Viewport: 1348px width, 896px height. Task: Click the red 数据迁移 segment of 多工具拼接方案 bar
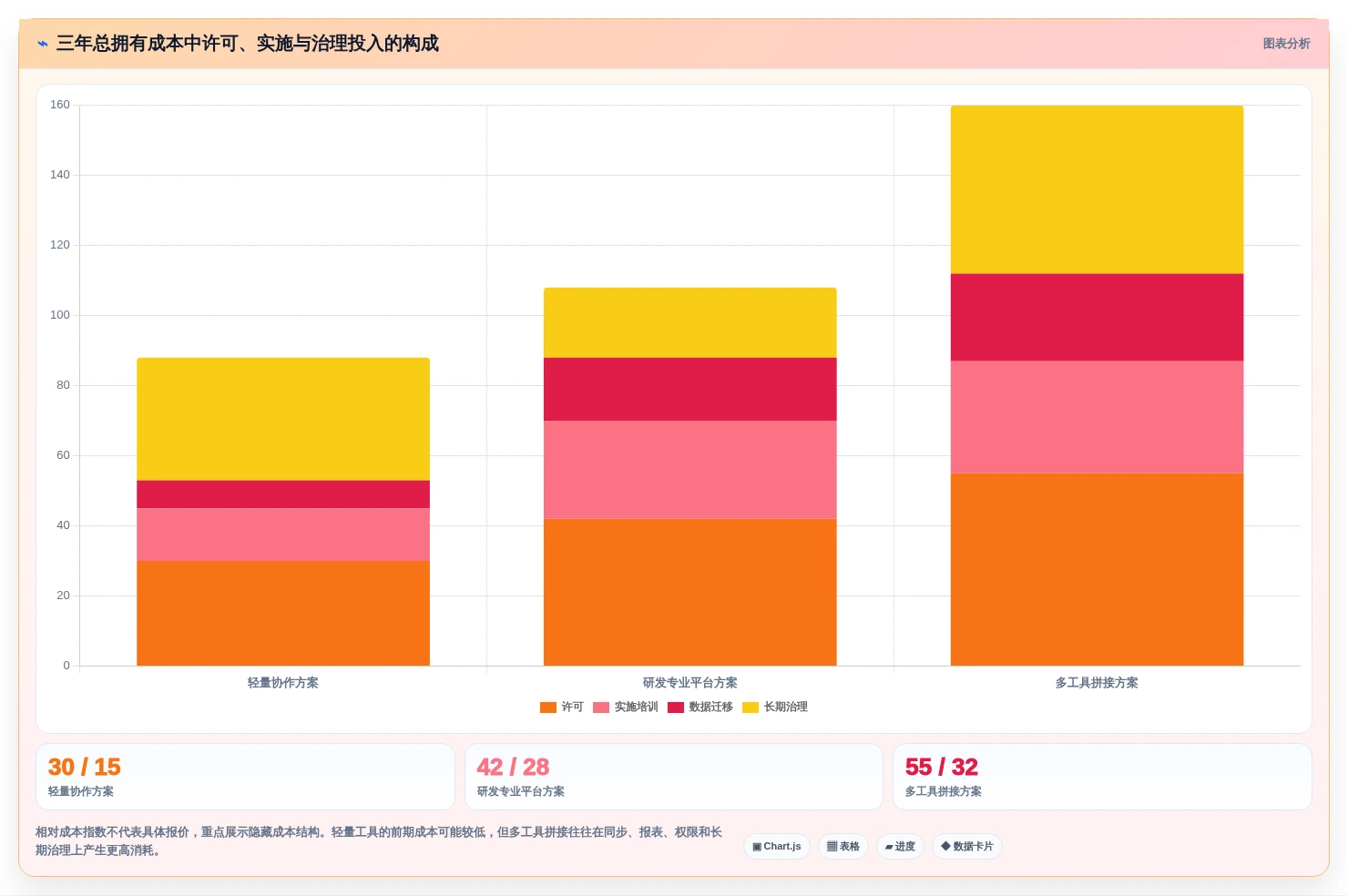[x=1097, y=318]
